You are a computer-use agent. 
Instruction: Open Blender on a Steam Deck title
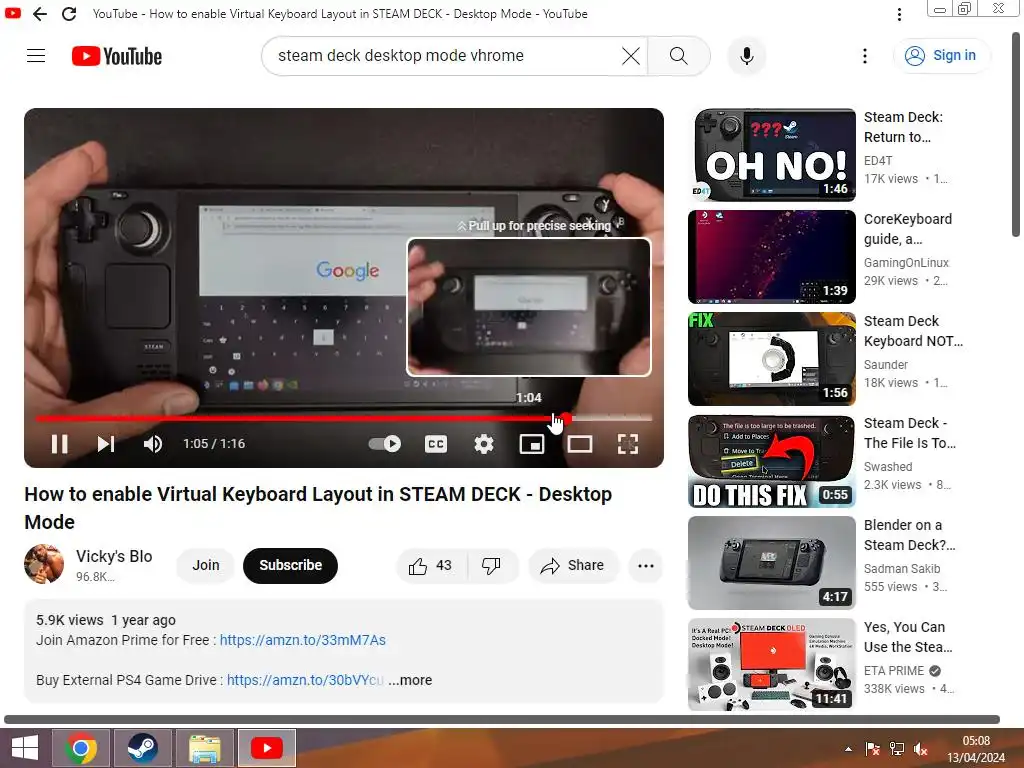909,535
